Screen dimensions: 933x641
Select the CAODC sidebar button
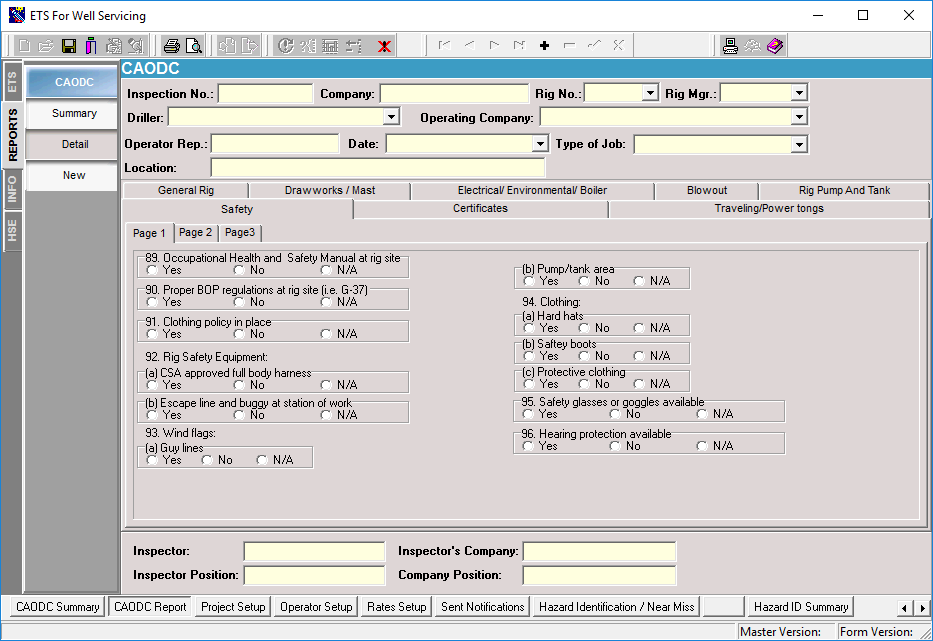pyautogui.click(x=74, y=82)
